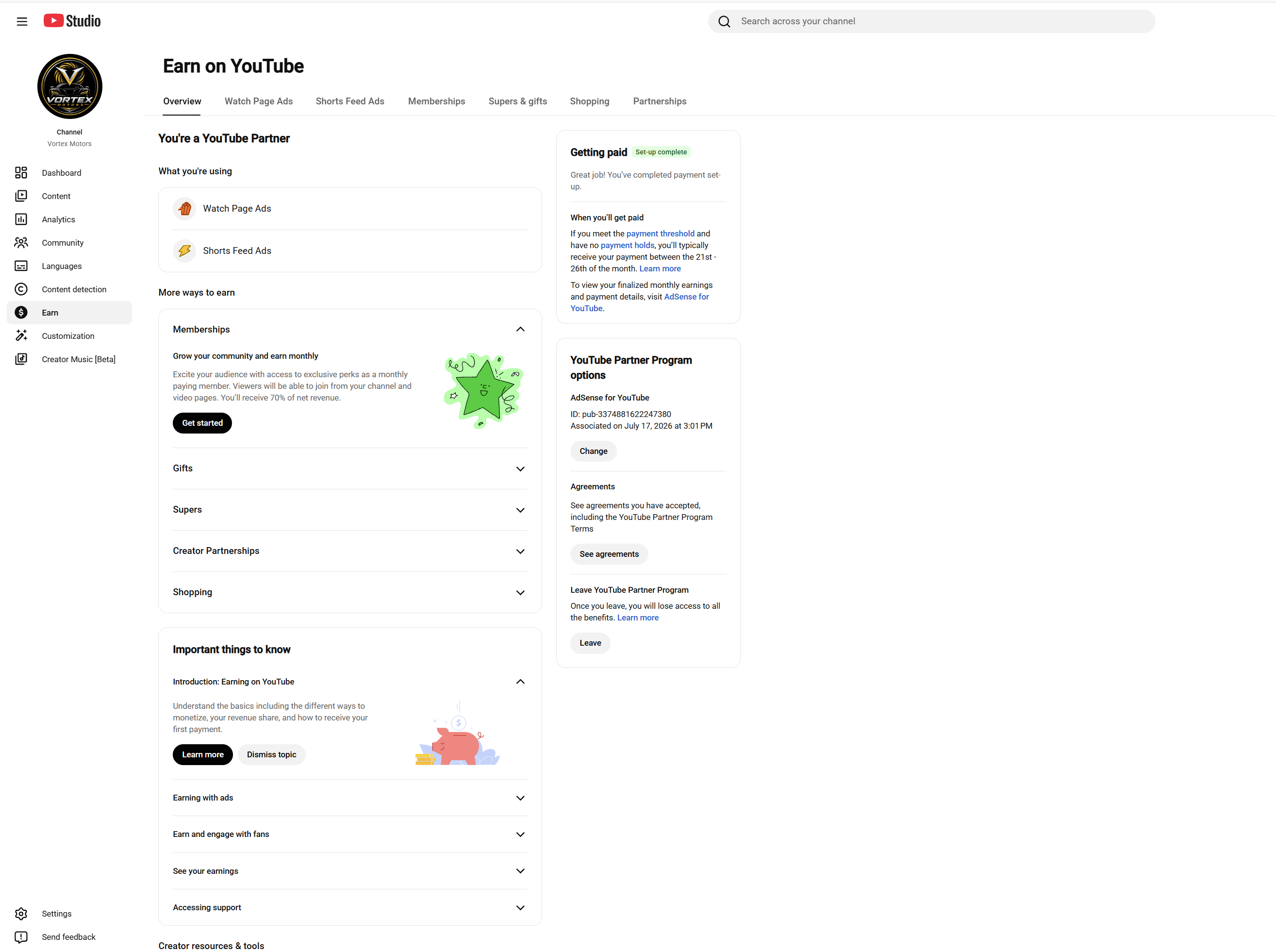Screen dimensions: 1276x952
Task: Collapse the Memberships section
Action: point(520,329)
